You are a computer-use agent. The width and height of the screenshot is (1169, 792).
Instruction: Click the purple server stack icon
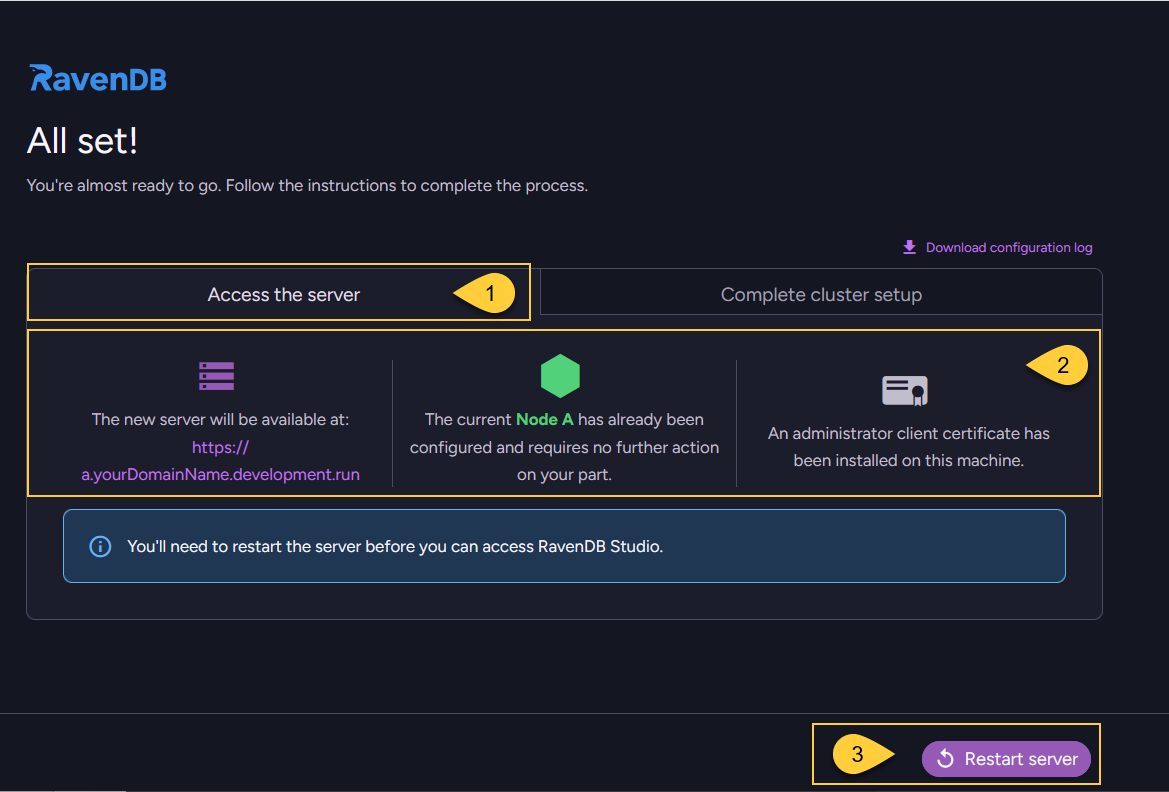coord(216,376)
